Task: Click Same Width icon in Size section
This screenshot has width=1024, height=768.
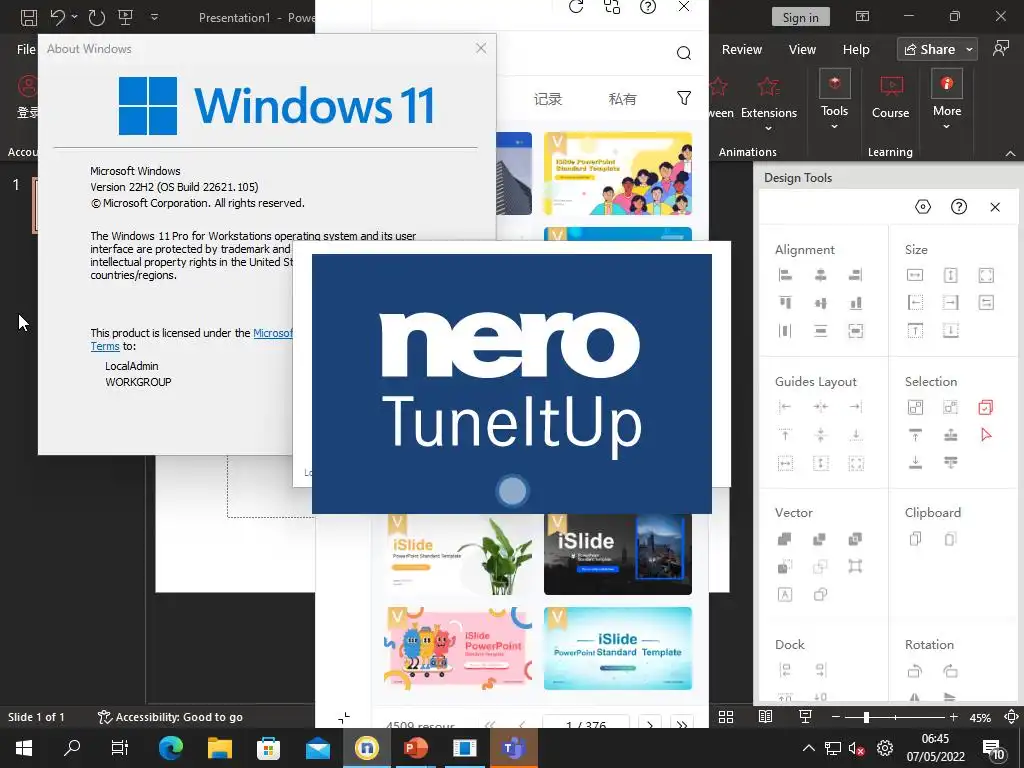Action: [x=915, y=275]
